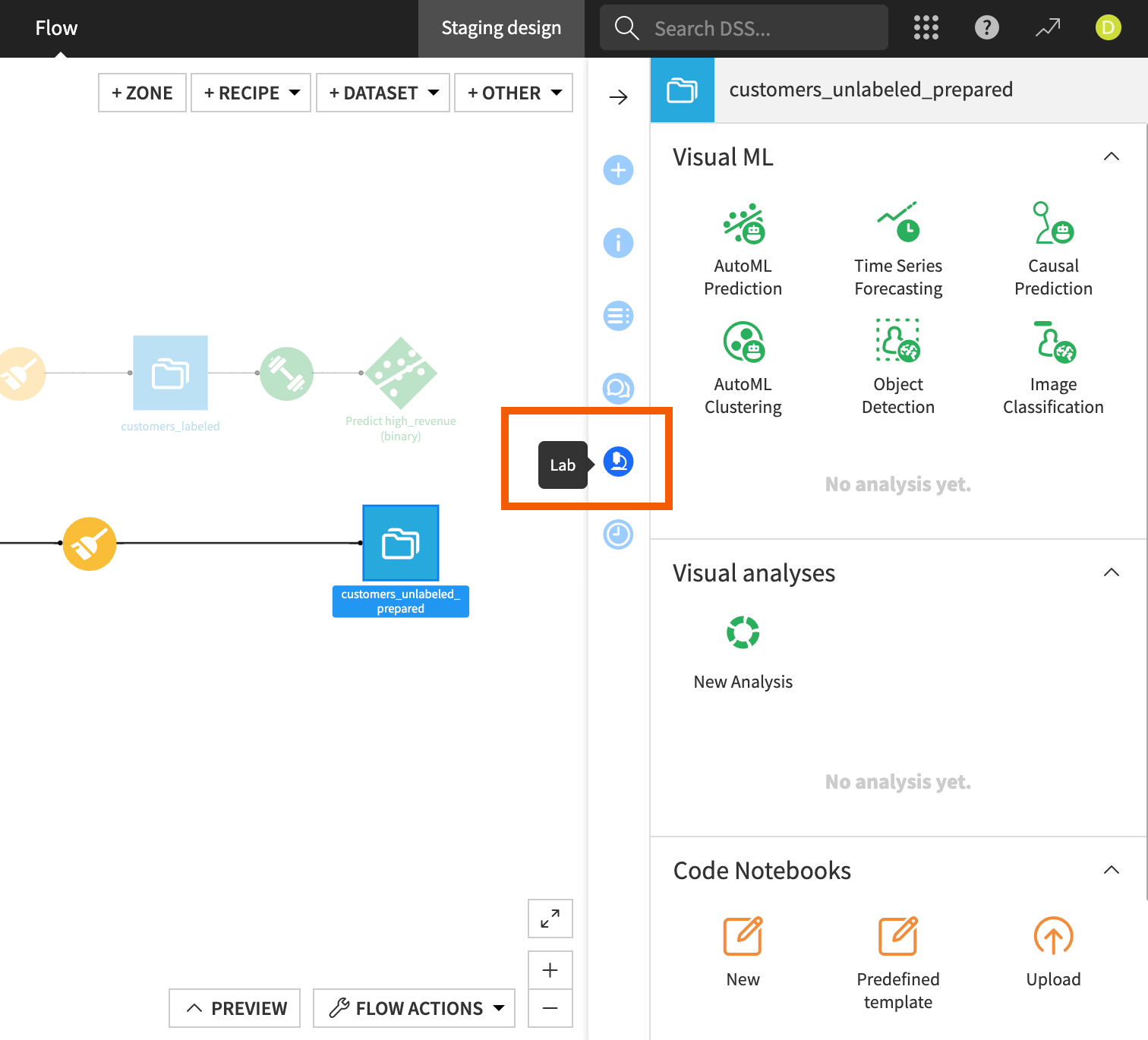This screenshot has width=1148, height=1040.
Task: Open the Timeline clock icon
Action: pyautogui.click(x=618, y=534)
